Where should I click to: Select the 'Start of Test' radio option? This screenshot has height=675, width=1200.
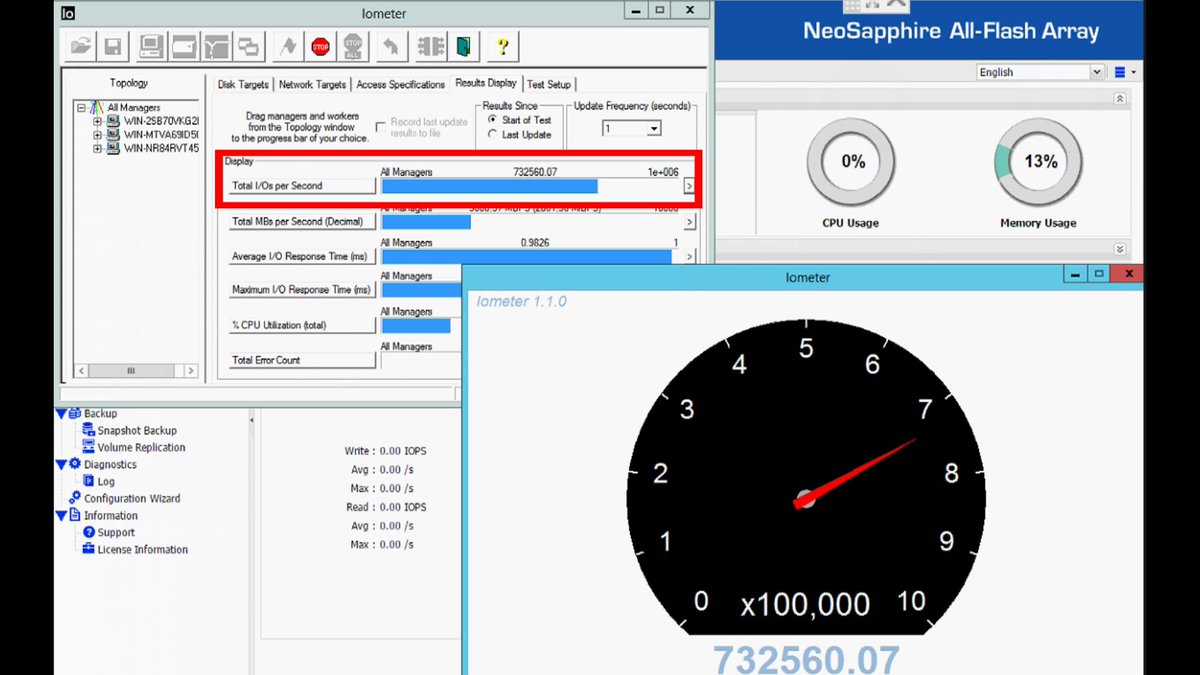click(x=492, y=120)
